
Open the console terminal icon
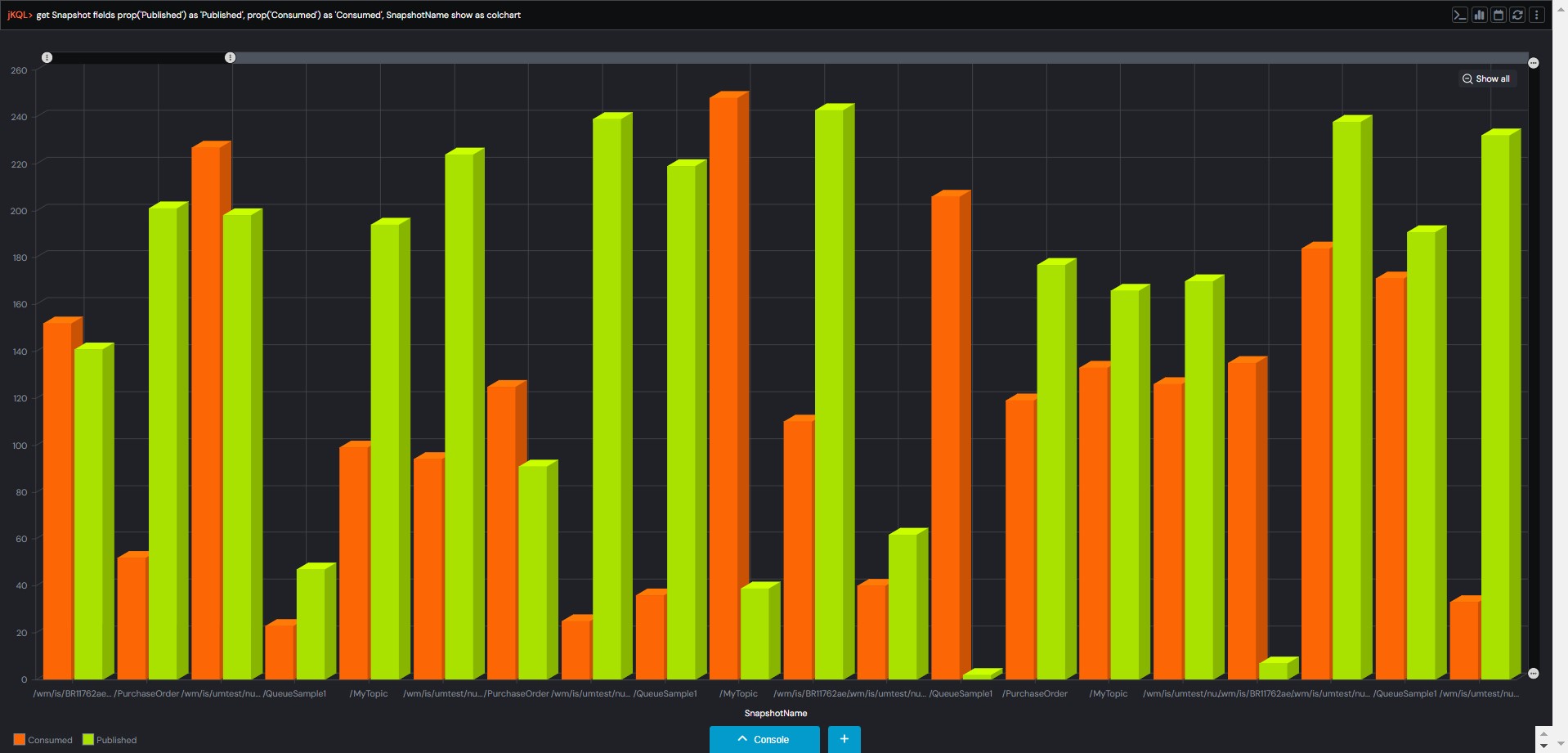(1459, 15)
